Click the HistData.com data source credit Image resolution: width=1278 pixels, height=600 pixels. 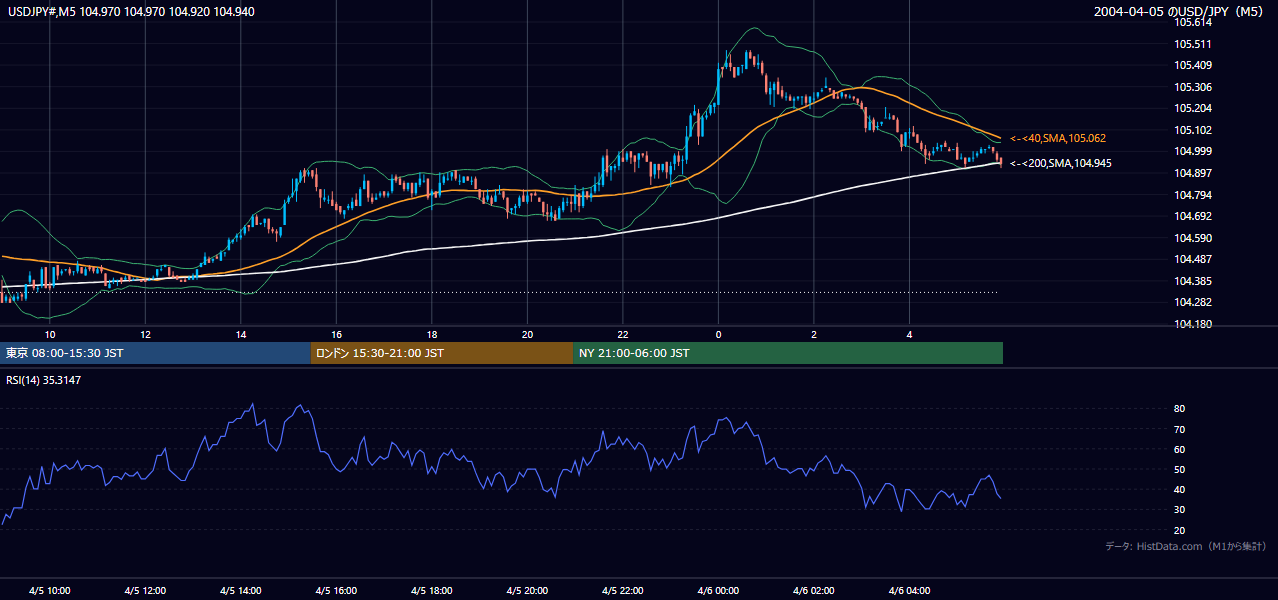(1185, 546)
